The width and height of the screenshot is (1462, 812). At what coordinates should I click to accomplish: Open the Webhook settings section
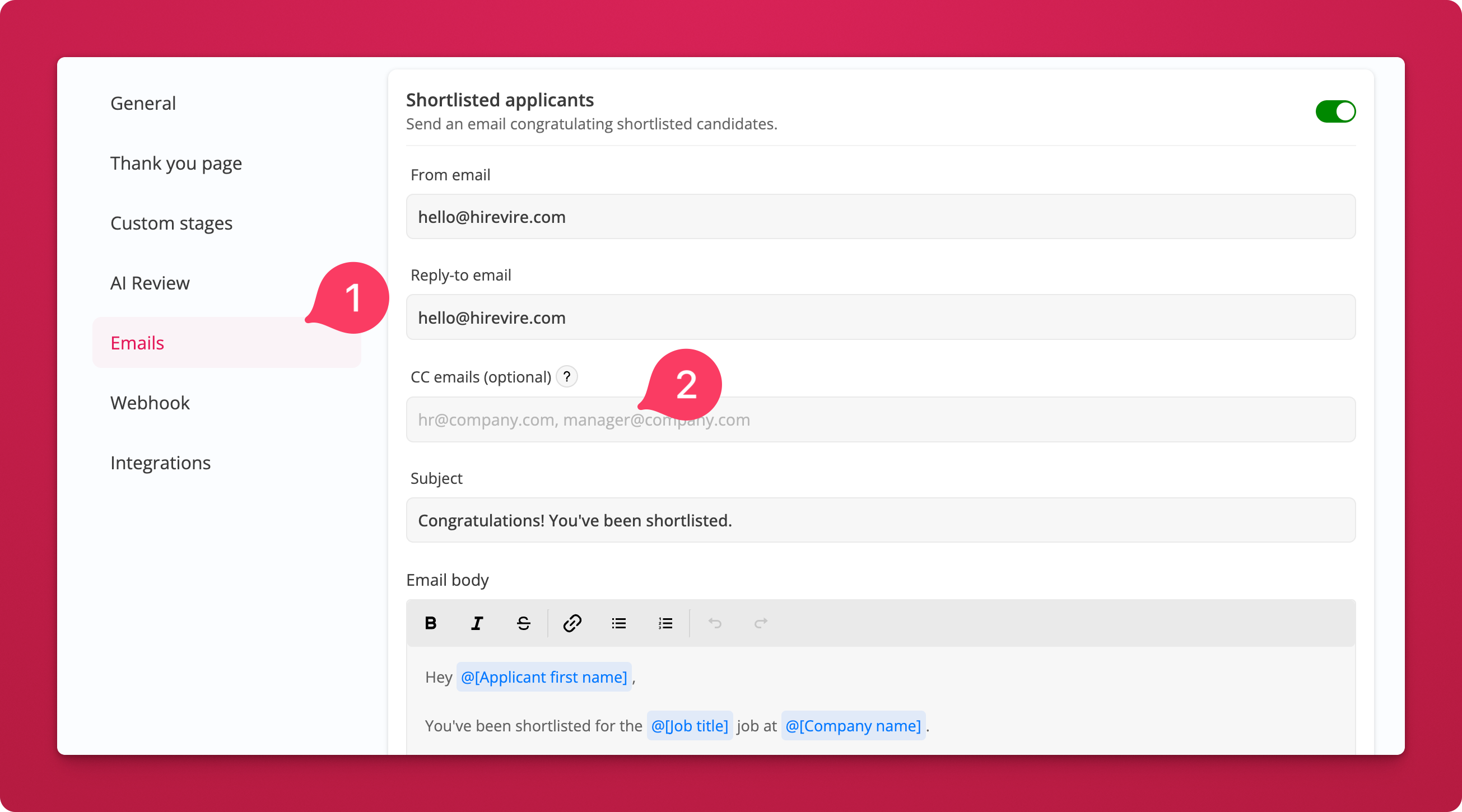pyautogui.click(x=150, y=403)
